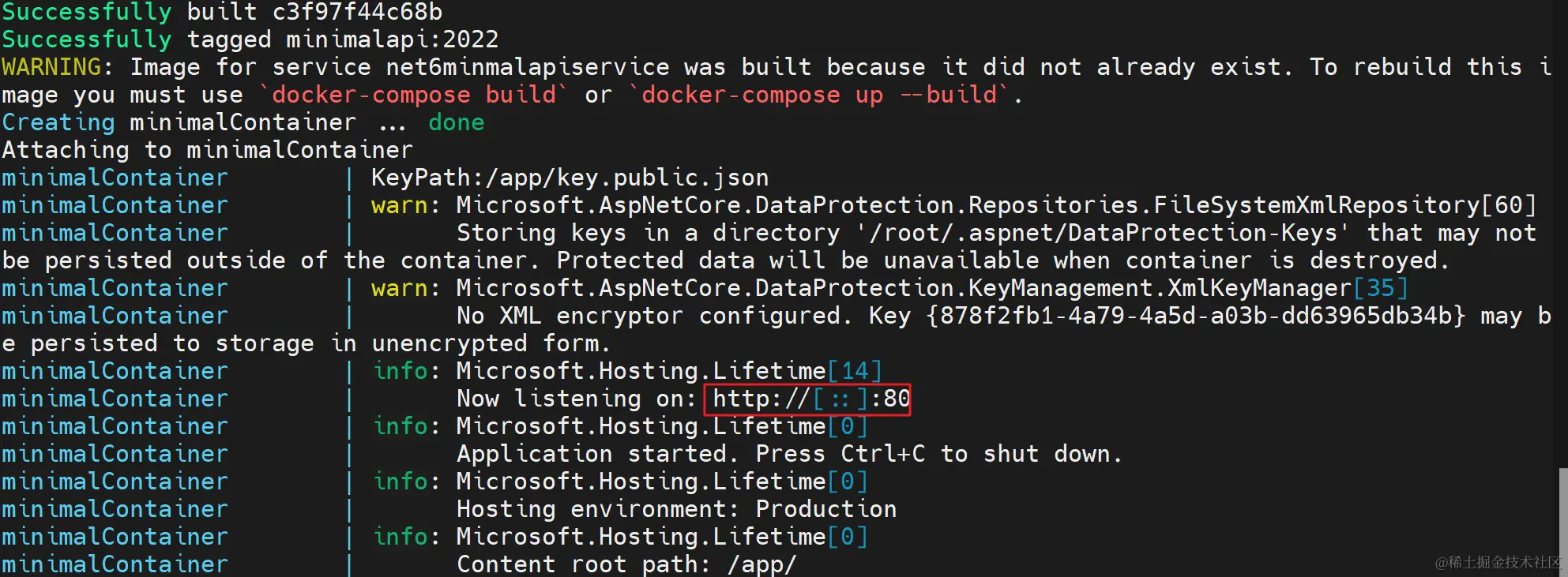This screenshot has height=577, width=1568.
Task: Click the FileSystemXmlRepository[60] warning source
Action: 1343,205
